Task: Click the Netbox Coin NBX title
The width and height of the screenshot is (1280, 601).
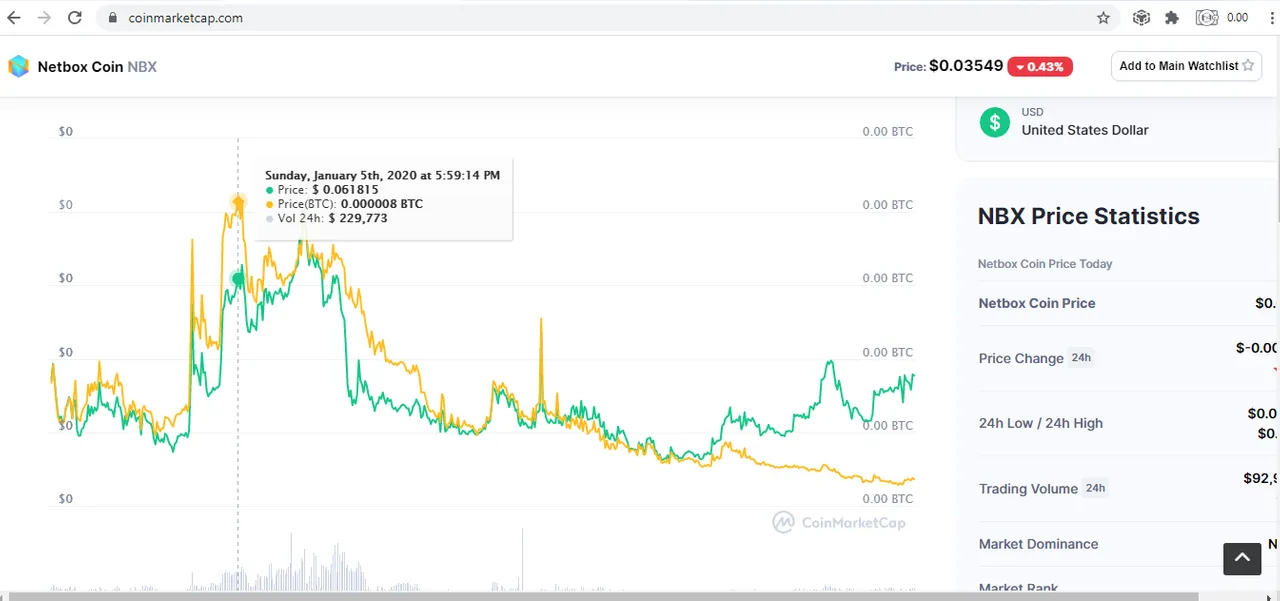Action: 97,67
